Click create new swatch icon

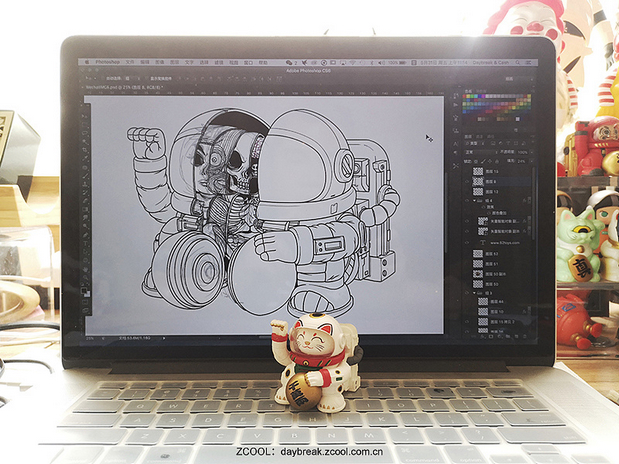[x=518, y=130]
